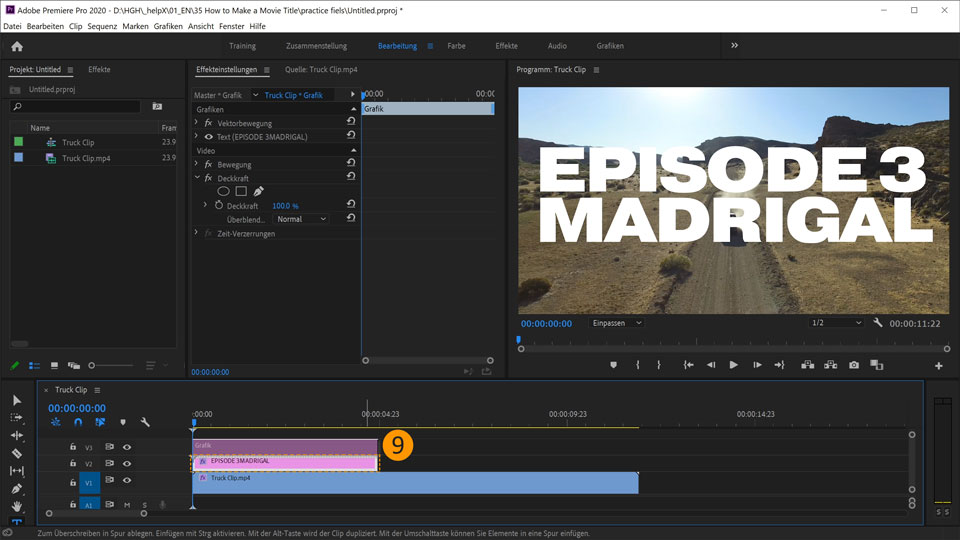The width and height of the screenshot is (960, 540).
Task: Select the Selection tool arrow
Action: 17,400
